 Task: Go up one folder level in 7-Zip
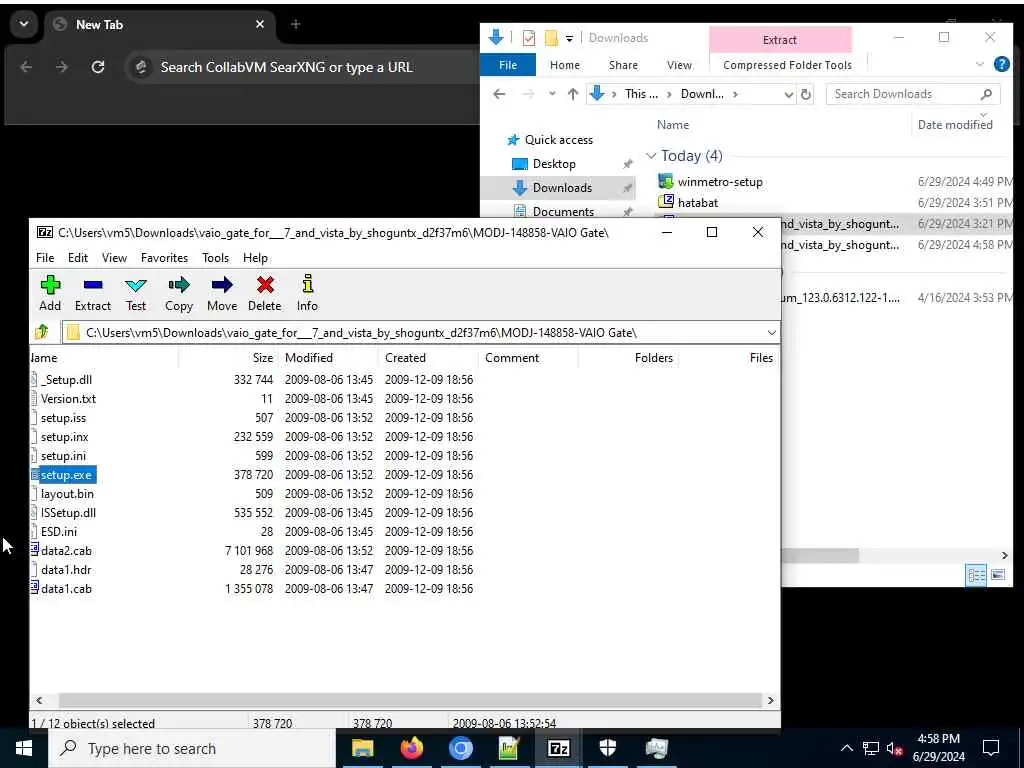[x=42, y=332]
